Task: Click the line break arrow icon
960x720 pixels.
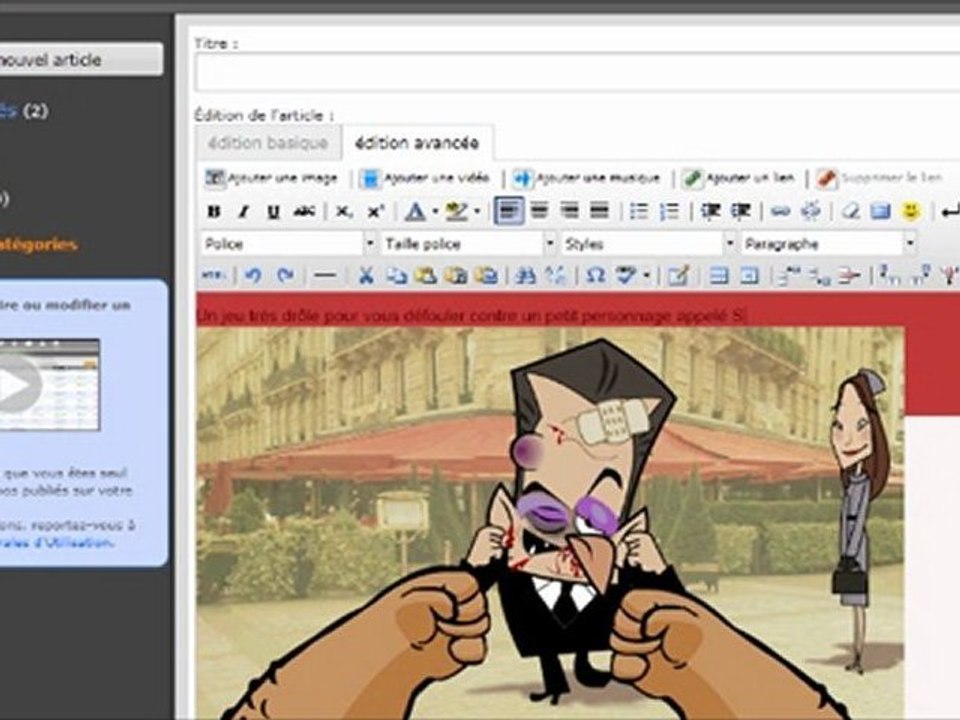Action: coord(949,212)
